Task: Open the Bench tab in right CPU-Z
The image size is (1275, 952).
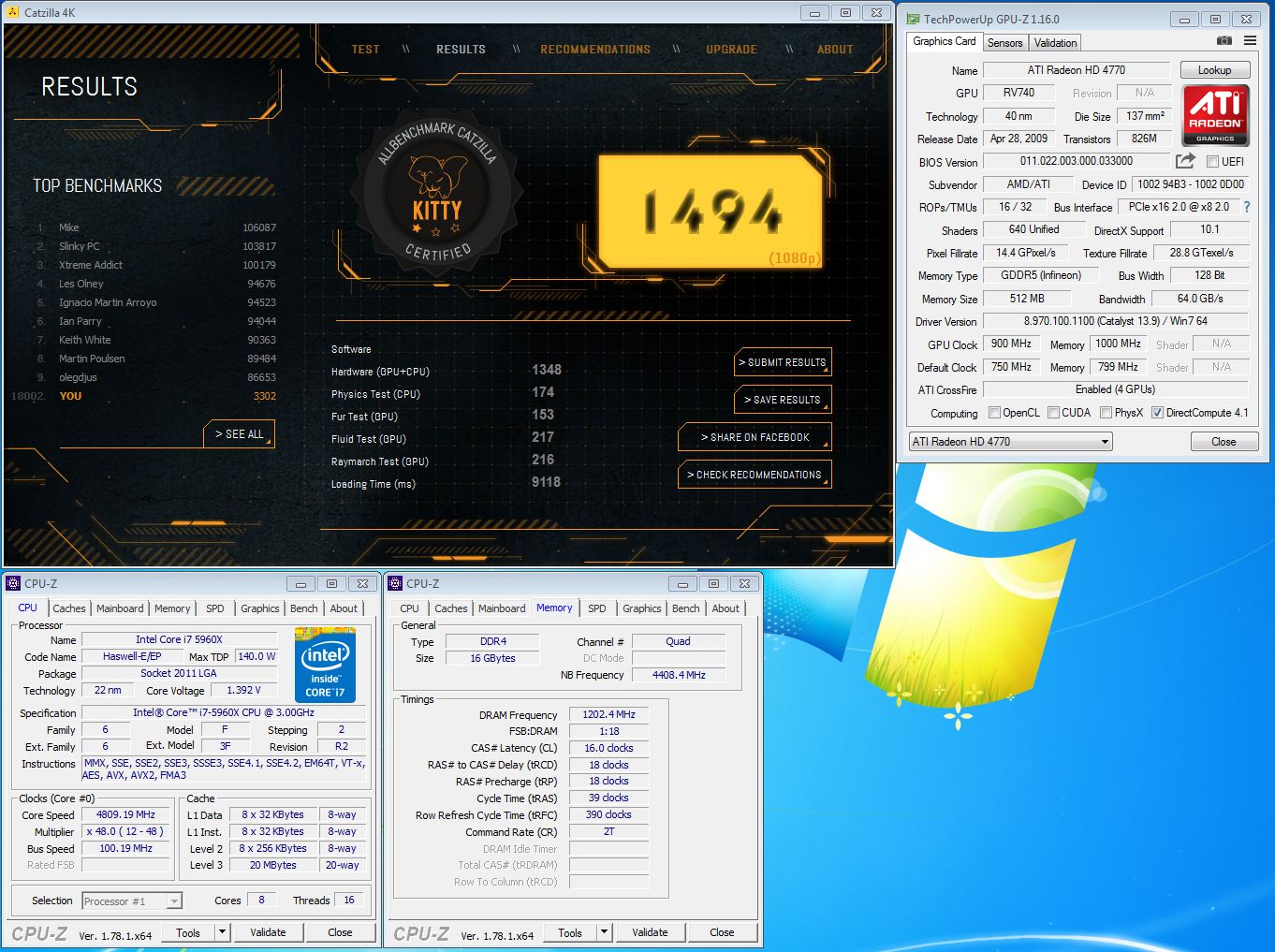Action: coord(685,608)
